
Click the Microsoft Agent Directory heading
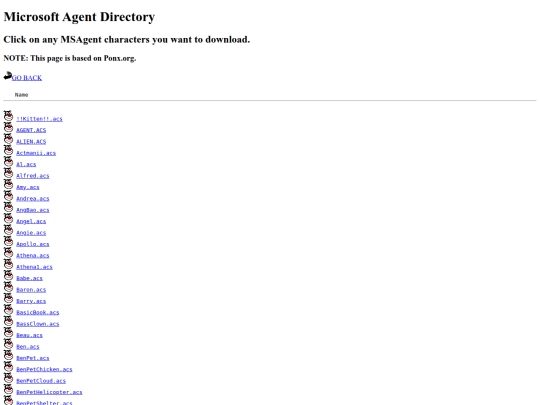(x=79, y=17)
